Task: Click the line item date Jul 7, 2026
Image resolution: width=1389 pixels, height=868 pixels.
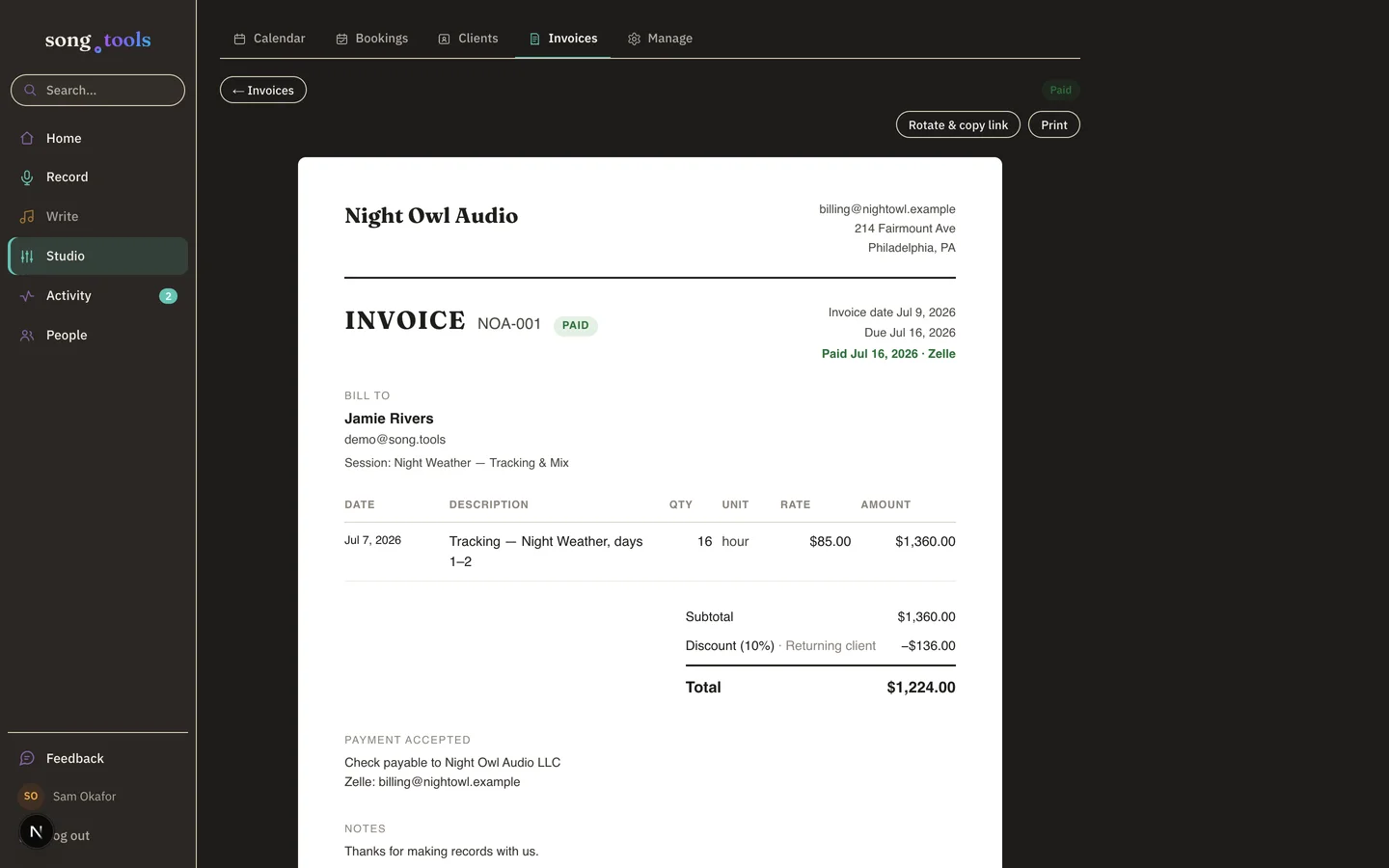Action: pyautogui.click(x=372, y=540)
